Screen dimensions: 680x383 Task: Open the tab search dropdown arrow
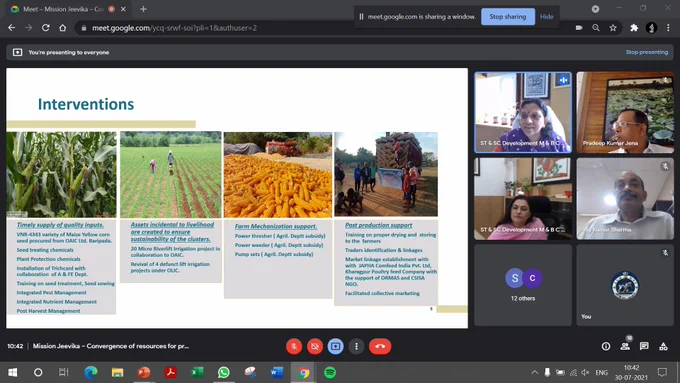point(595,9)
